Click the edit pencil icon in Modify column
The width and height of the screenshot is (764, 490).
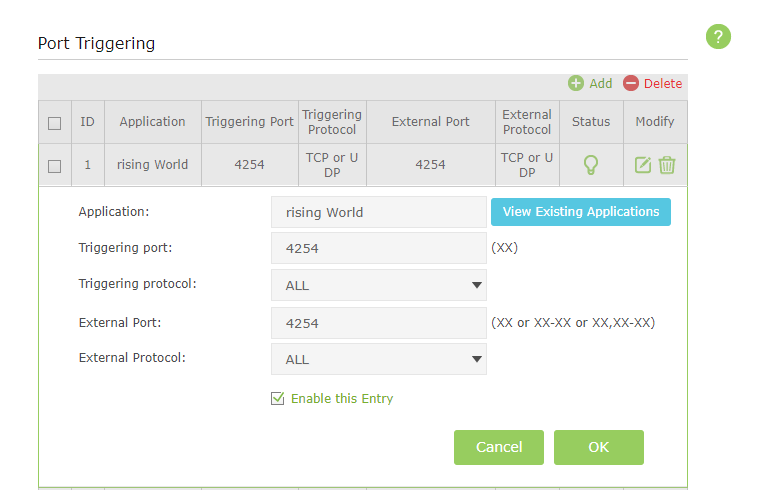[x=643, y=165]
